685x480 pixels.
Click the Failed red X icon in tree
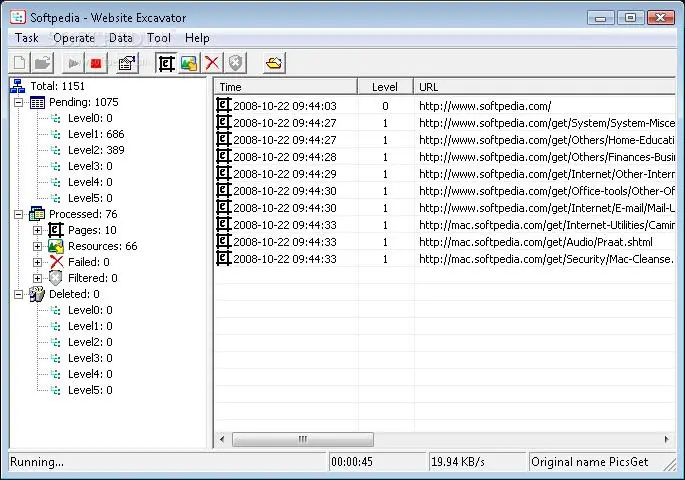(56, 262)
